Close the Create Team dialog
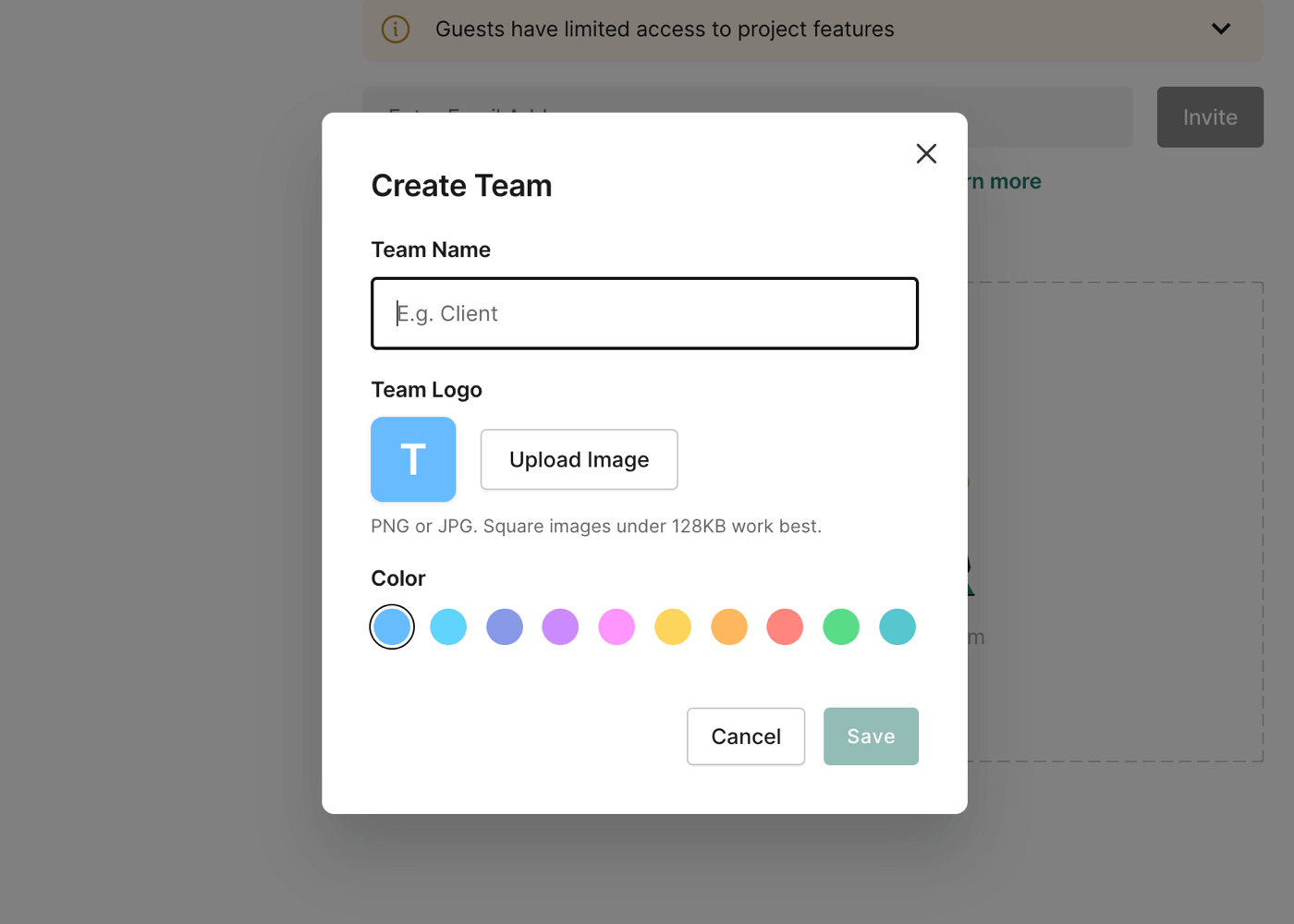The height and width of the screenshot is (924, 1294). [926, 153]
